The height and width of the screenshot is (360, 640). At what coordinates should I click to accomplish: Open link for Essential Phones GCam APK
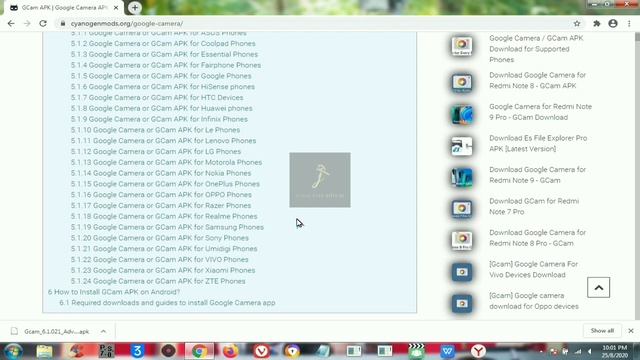[164, 54]
